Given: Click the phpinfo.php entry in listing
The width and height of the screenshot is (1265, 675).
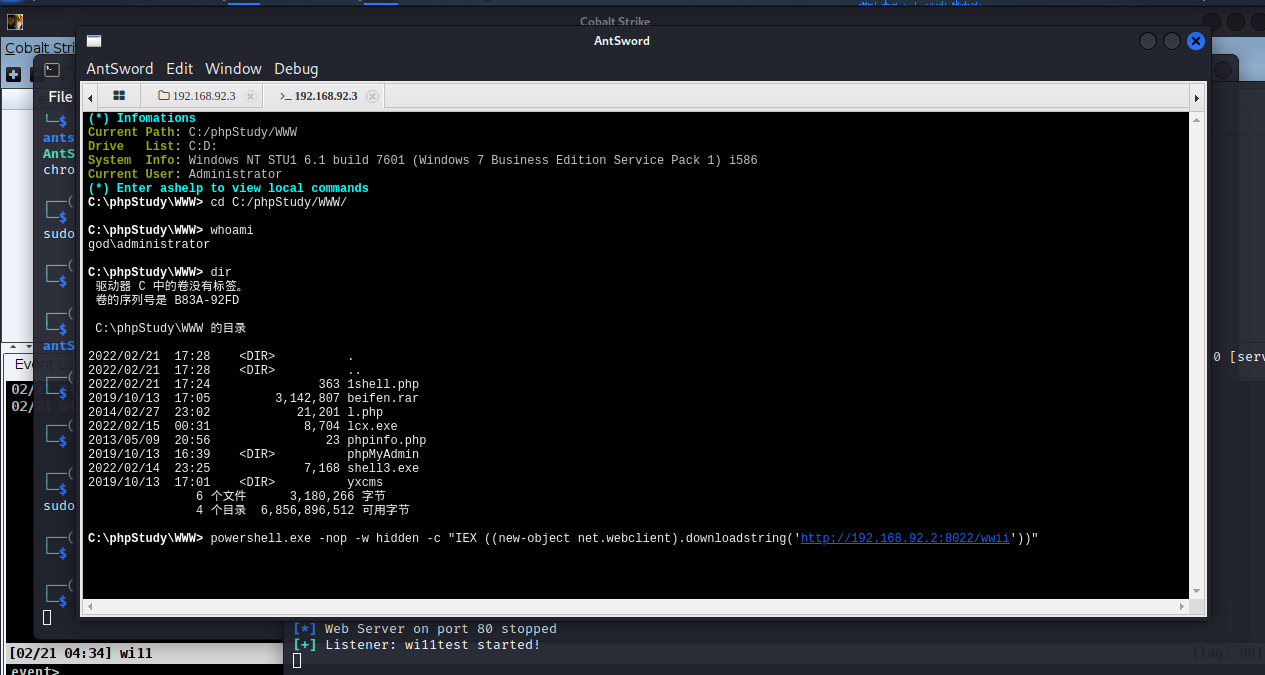Looking at the screenshot, I should click(387, 440).
